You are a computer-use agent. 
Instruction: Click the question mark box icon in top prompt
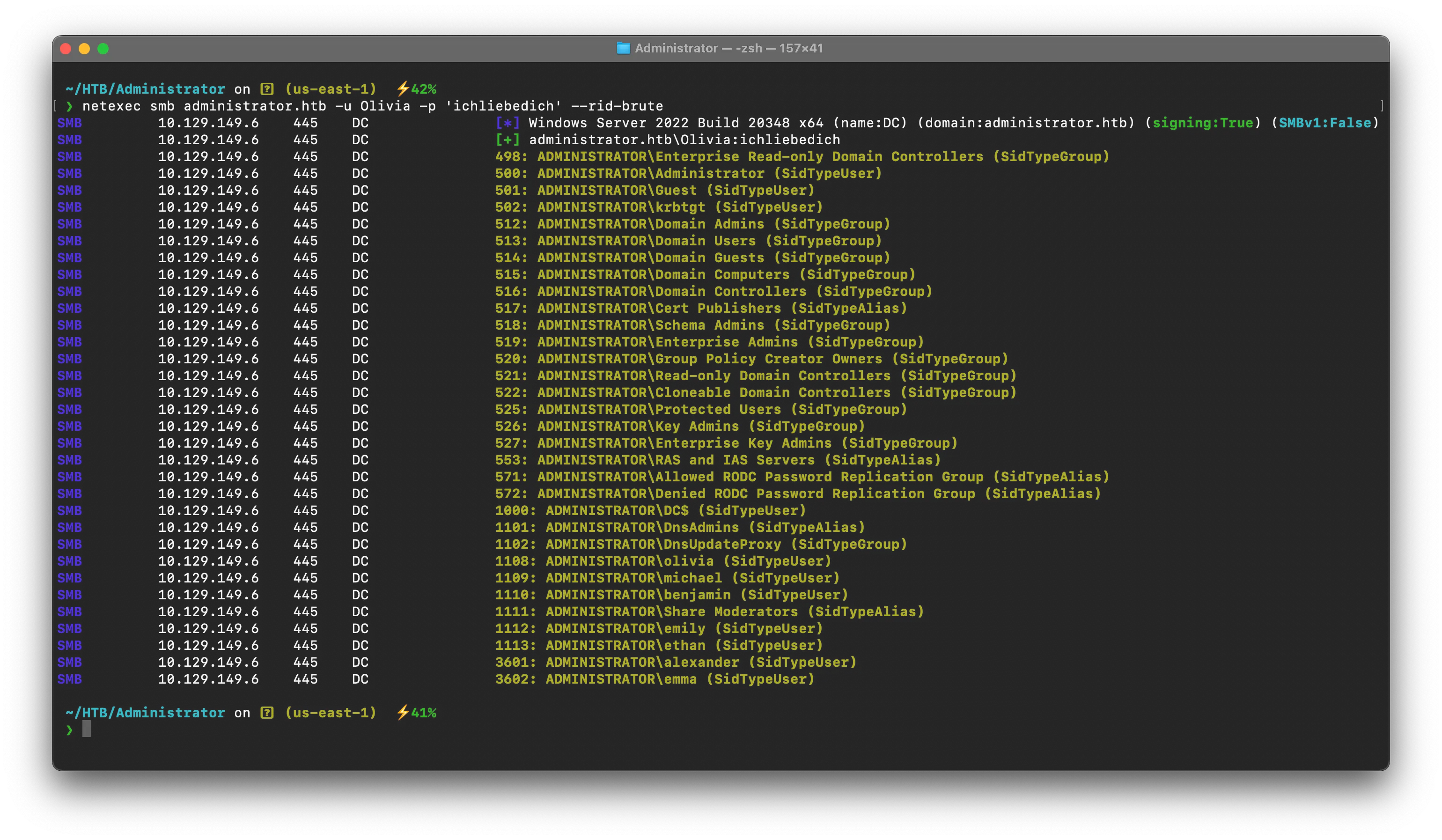(x=267, y=88)
